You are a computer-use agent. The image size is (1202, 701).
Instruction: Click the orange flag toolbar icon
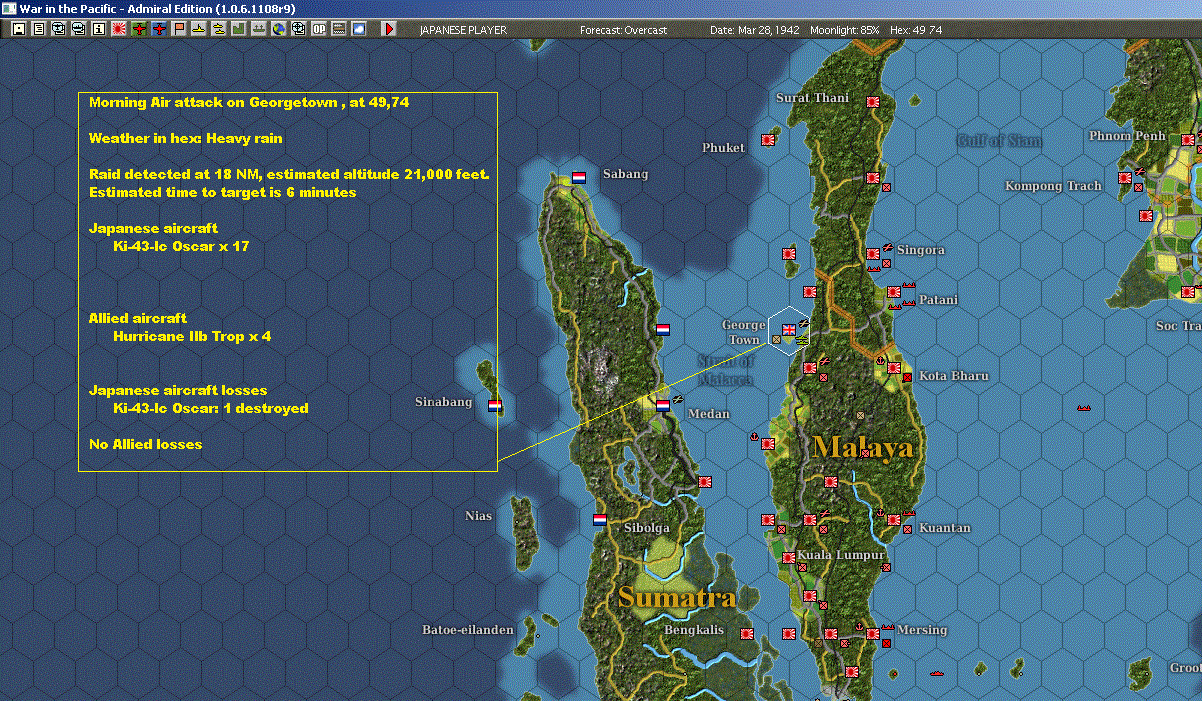180,29
